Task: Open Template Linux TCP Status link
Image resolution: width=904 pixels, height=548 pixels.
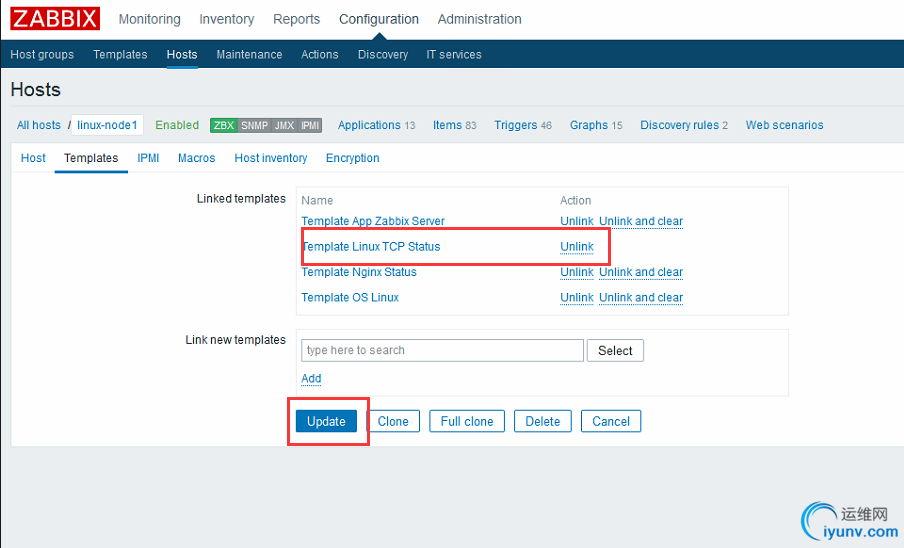Action: tap(371, 247)
